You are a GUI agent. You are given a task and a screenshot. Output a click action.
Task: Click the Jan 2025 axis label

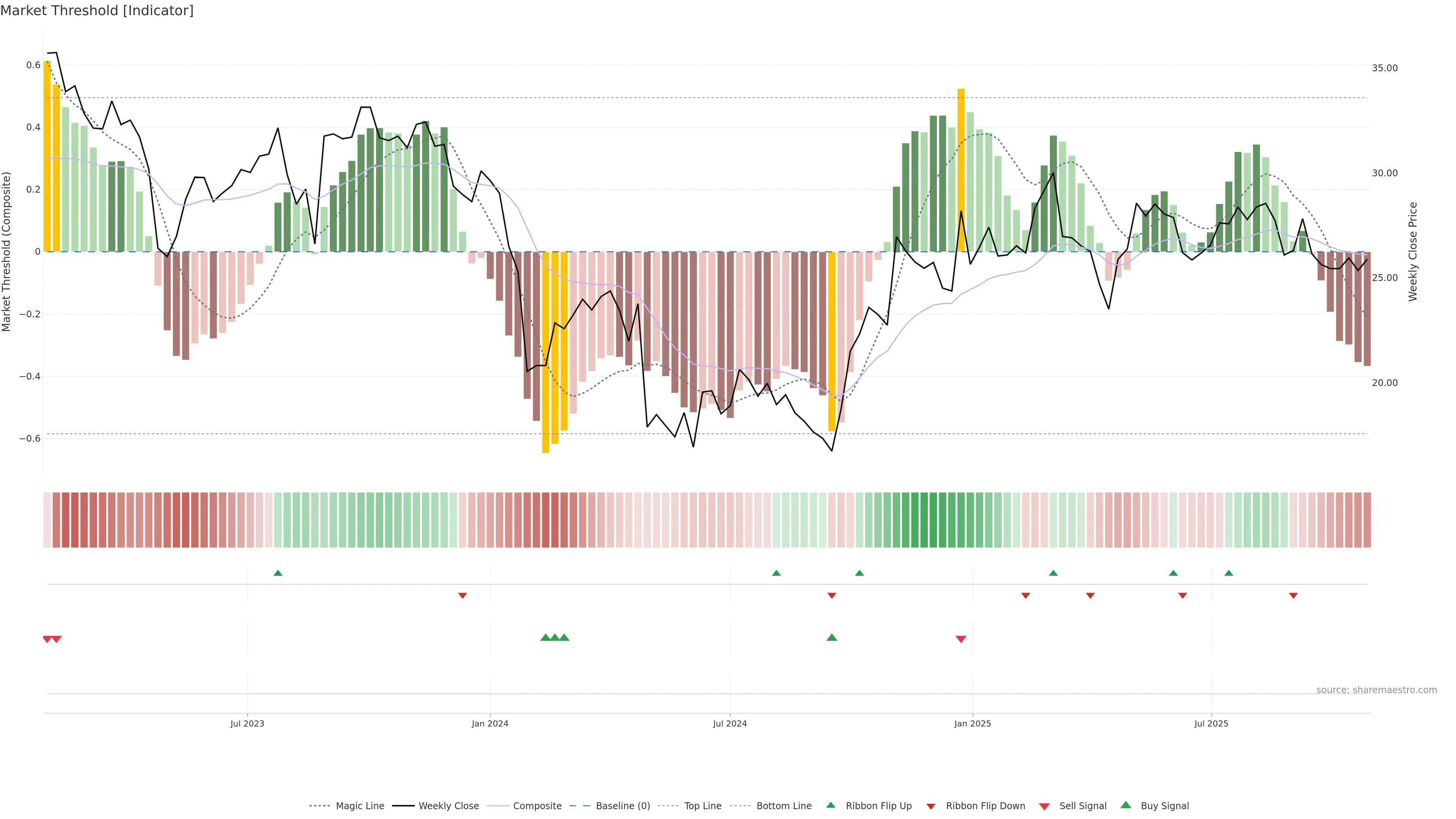972,723
